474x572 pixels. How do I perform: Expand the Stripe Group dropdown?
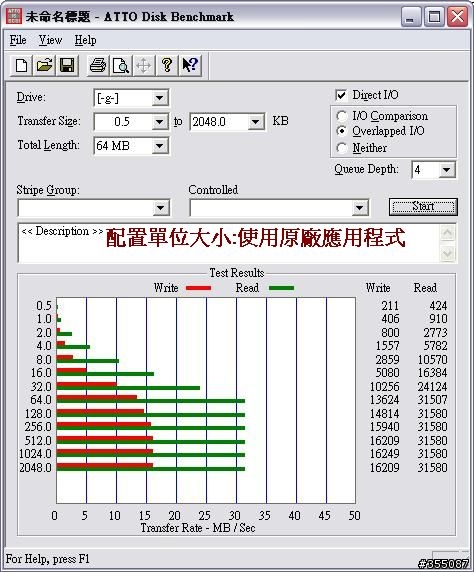(161, 208)
